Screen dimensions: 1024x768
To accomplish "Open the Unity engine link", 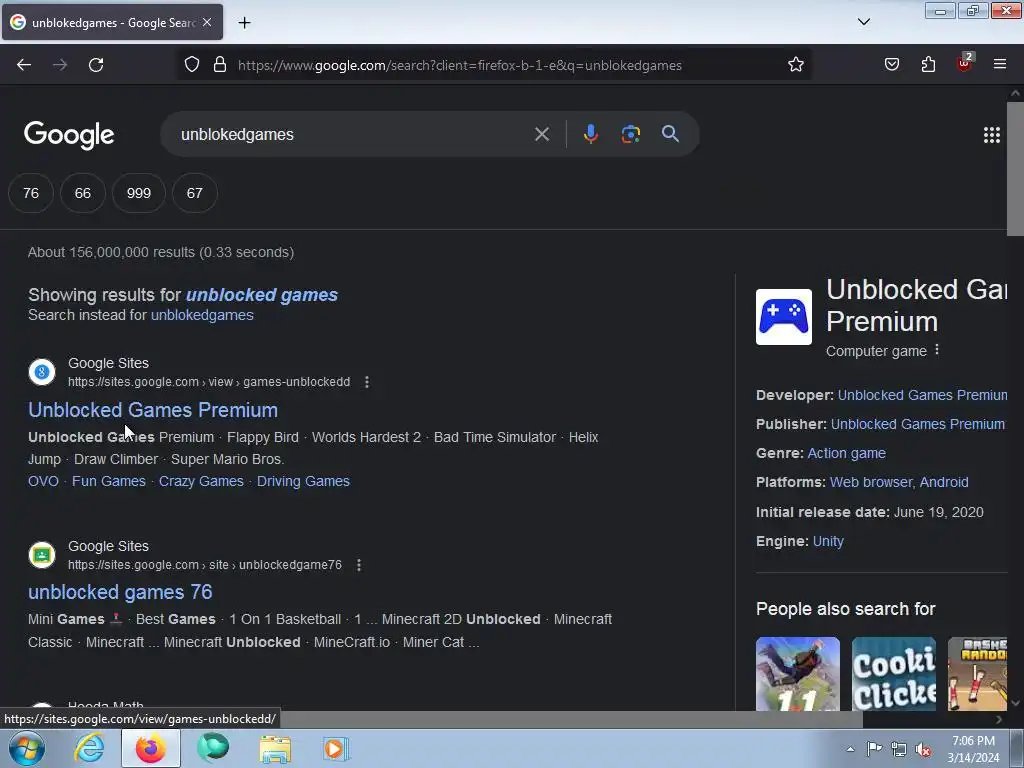I will click(x=828, y=541).
